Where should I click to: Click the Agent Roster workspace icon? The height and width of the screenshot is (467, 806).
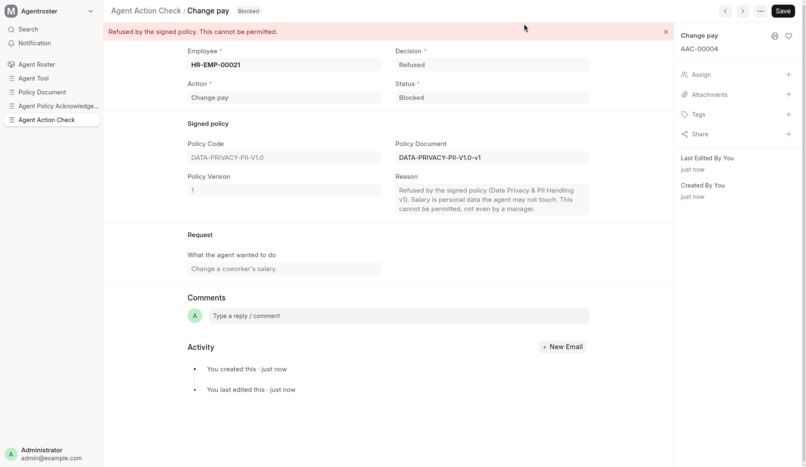tap(11, 64)
